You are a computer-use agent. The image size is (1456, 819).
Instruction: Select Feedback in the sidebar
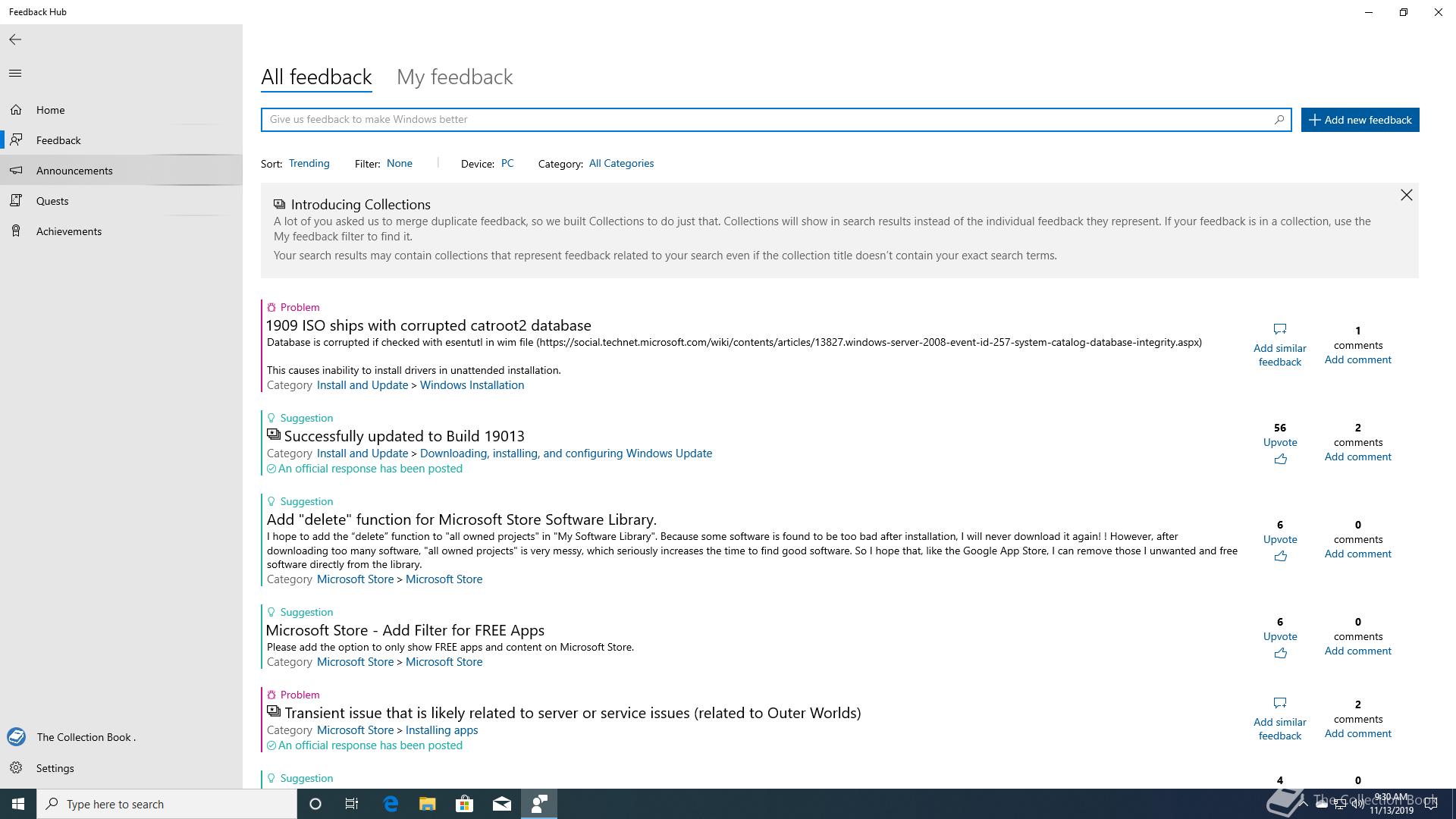[x=121, y=140]
